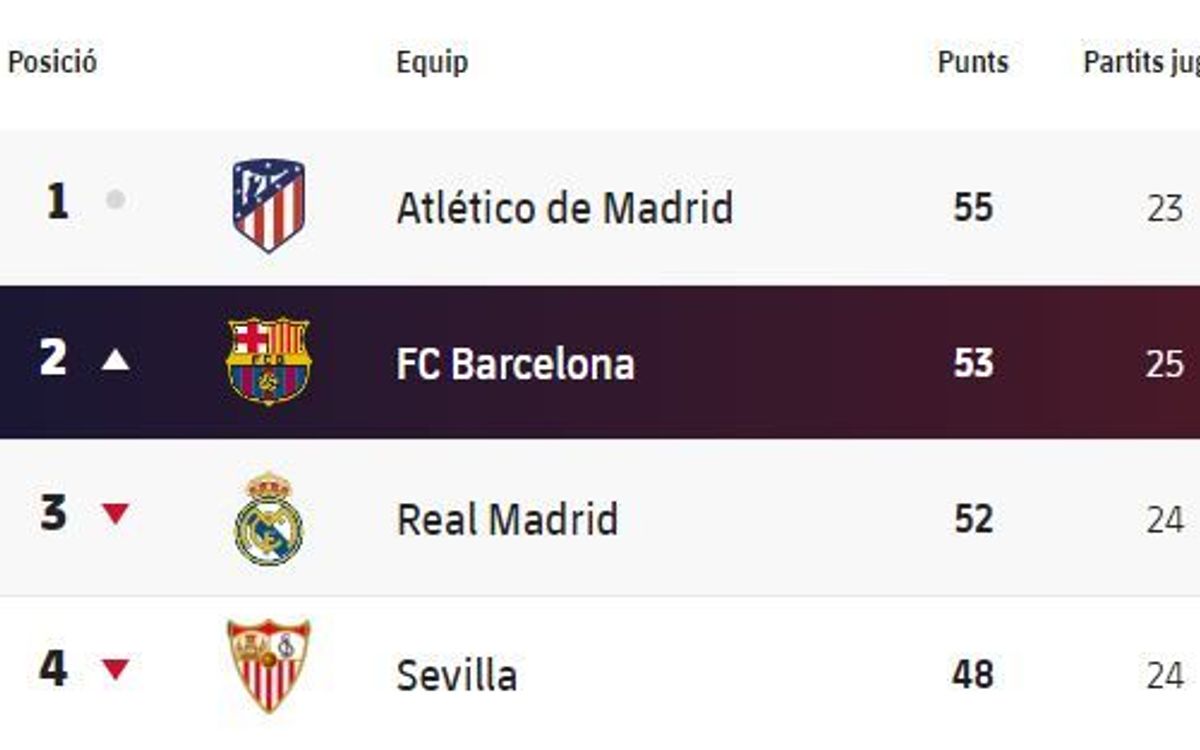Sort table by Punts column header
Viewport: 1200px width, 750px height.
click(973, 62)
